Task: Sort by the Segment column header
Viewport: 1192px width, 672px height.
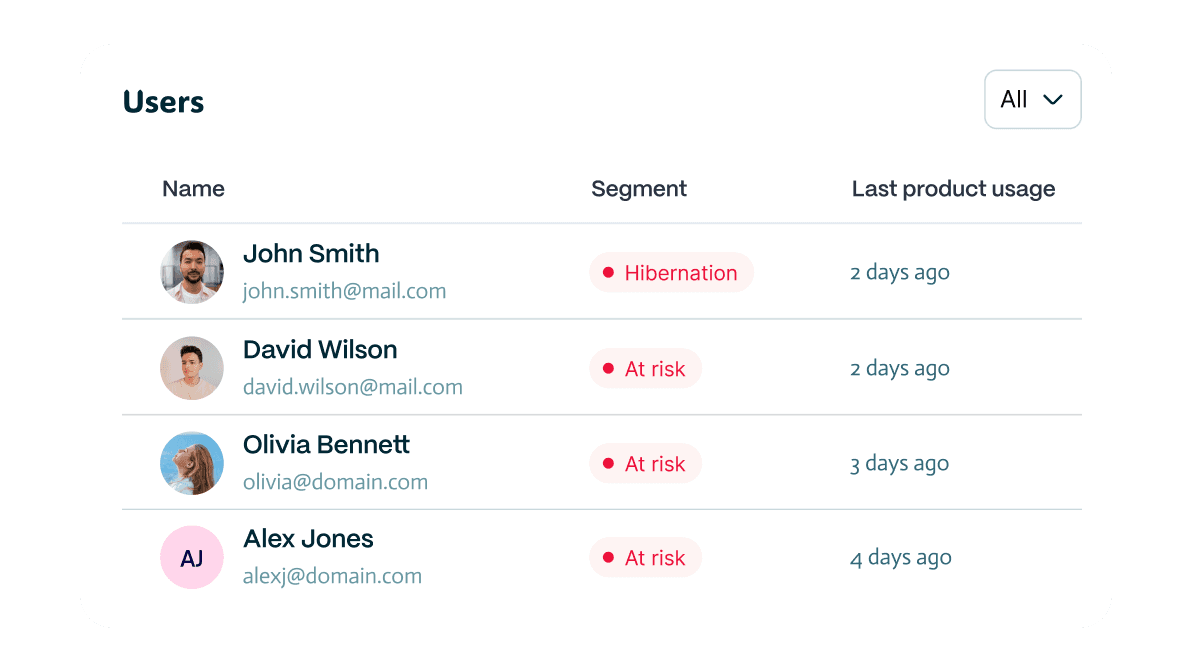Action: pos(639,189)
